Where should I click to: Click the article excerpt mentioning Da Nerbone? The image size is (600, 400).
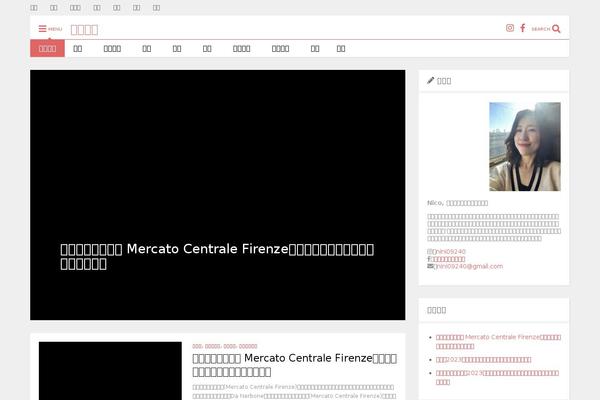tap(294, 392)
